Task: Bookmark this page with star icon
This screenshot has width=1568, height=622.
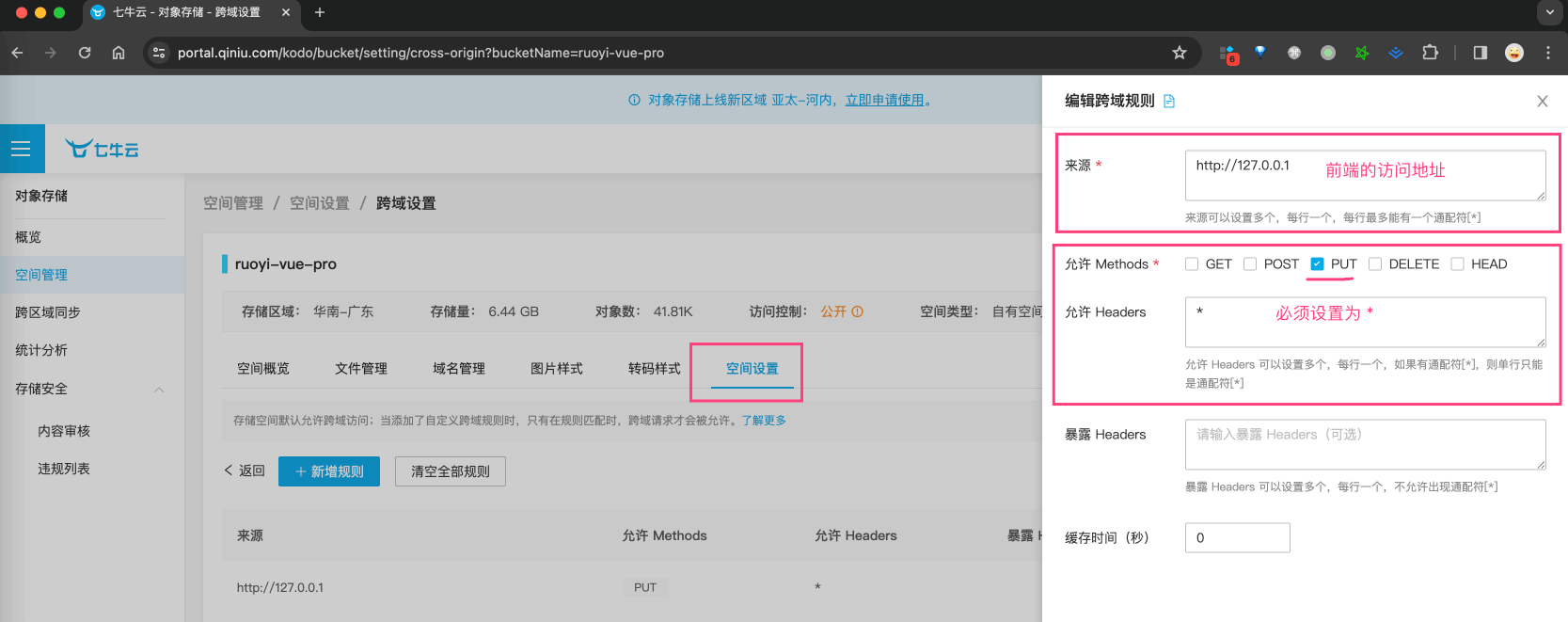Action: click(1179, 53)
